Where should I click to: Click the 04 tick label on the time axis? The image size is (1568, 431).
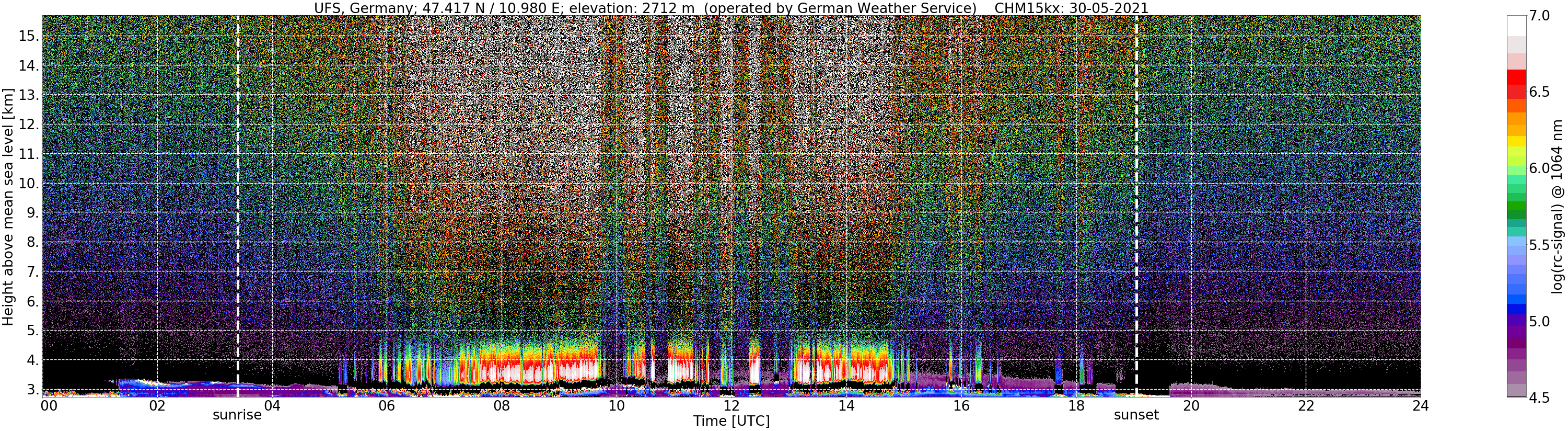(272, 405)
